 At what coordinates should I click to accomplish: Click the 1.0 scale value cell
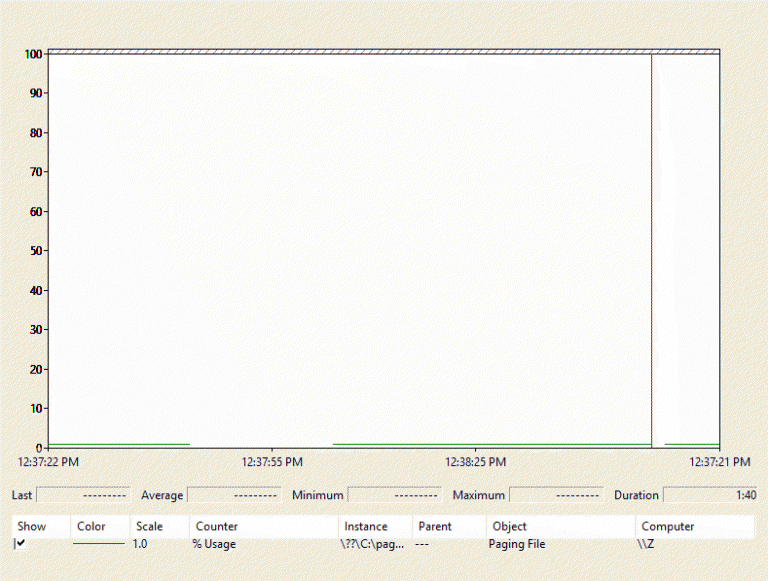pyautogui.click(x=141, y=544)
